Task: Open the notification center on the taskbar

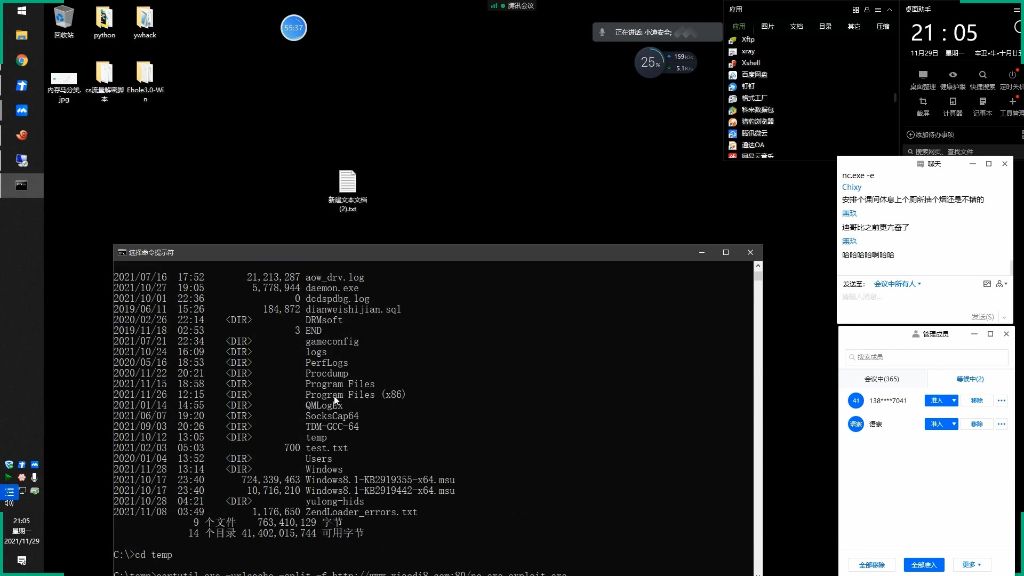Action: (x=22, y=560)
